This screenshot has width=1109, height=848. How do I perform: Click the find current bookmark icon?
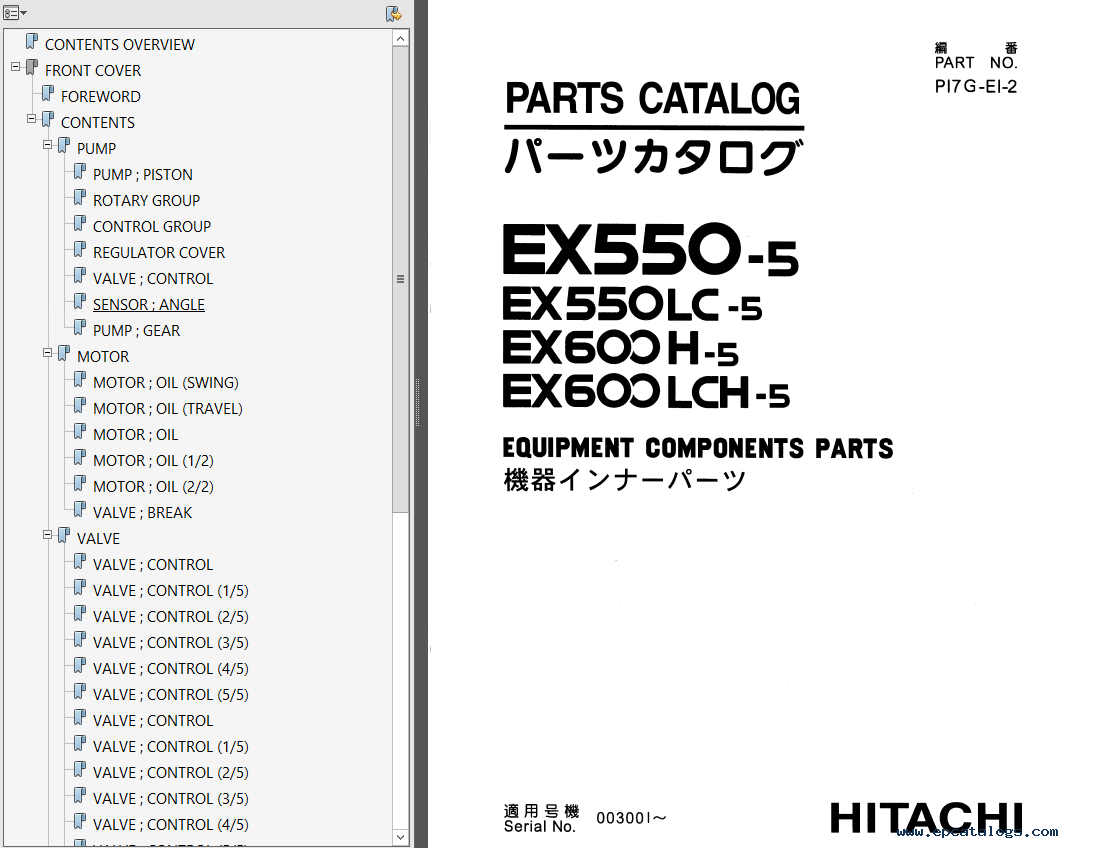[x=394, y=13]
